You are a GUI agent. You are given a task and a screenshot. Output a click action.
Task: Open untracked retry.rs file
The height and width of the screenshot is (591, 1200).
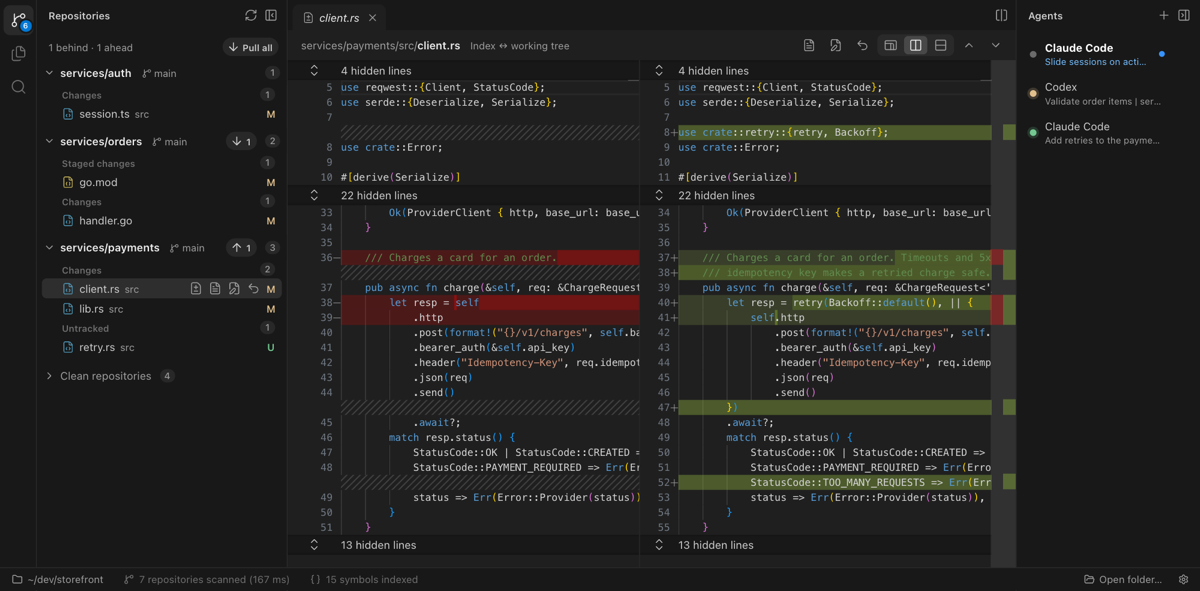click(162, 347)
